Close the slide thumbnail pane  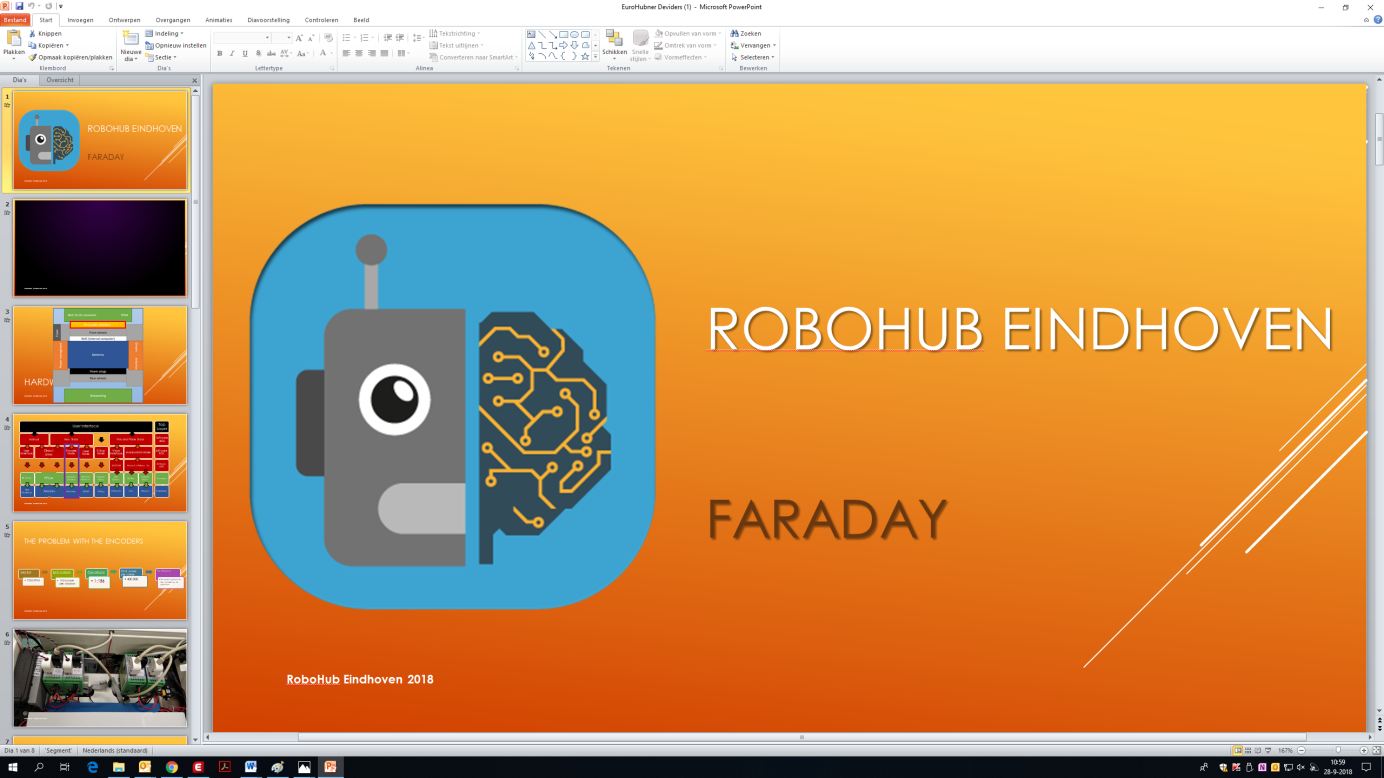(194, 81)
